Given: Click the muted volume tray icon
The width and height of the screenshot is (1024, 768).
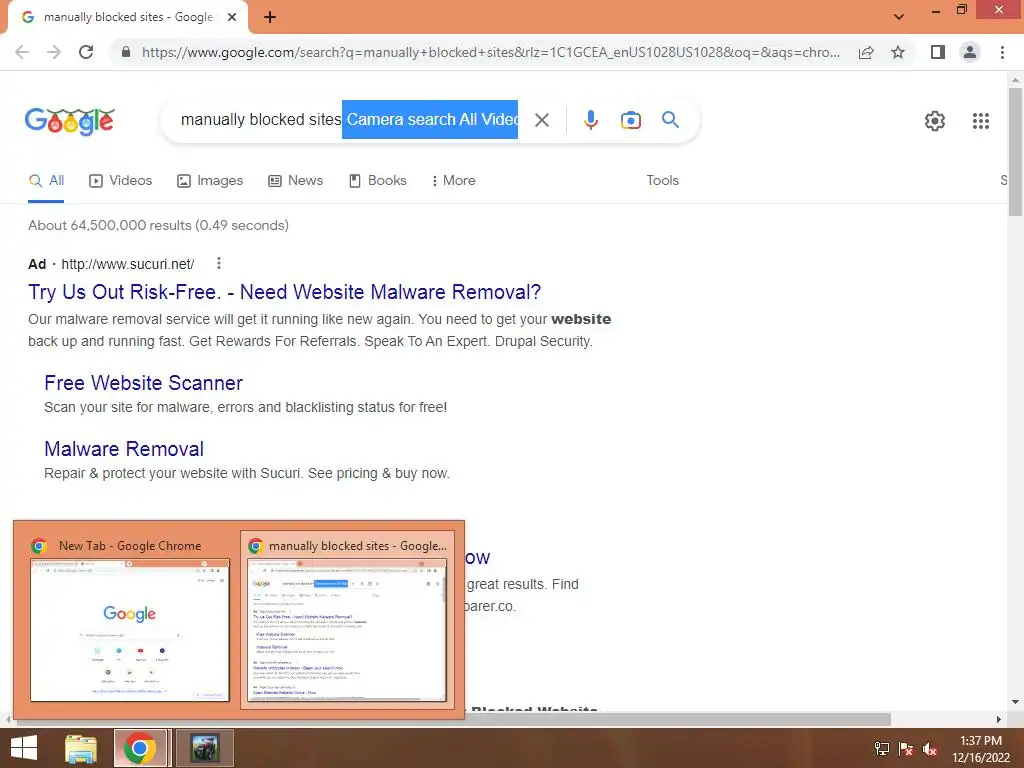Looking at the screenshot, I should [930, 749].
